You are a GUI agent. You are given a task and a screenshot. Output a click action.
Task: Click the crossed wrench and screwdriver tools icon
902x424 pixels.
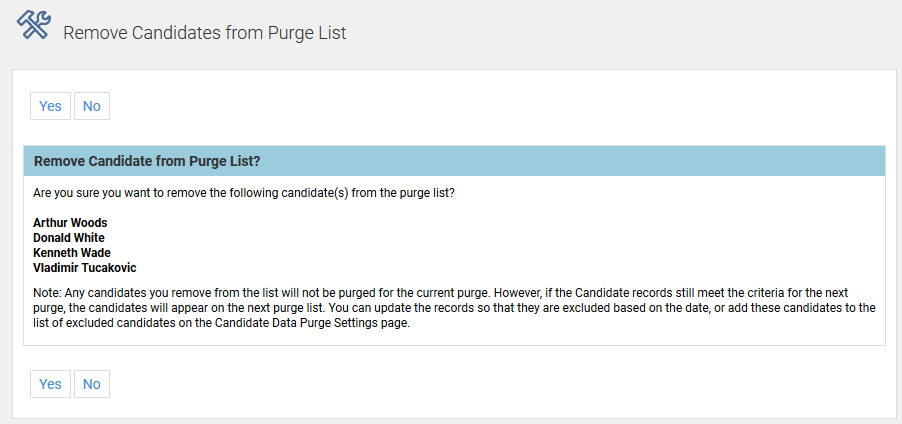(33, 24)
